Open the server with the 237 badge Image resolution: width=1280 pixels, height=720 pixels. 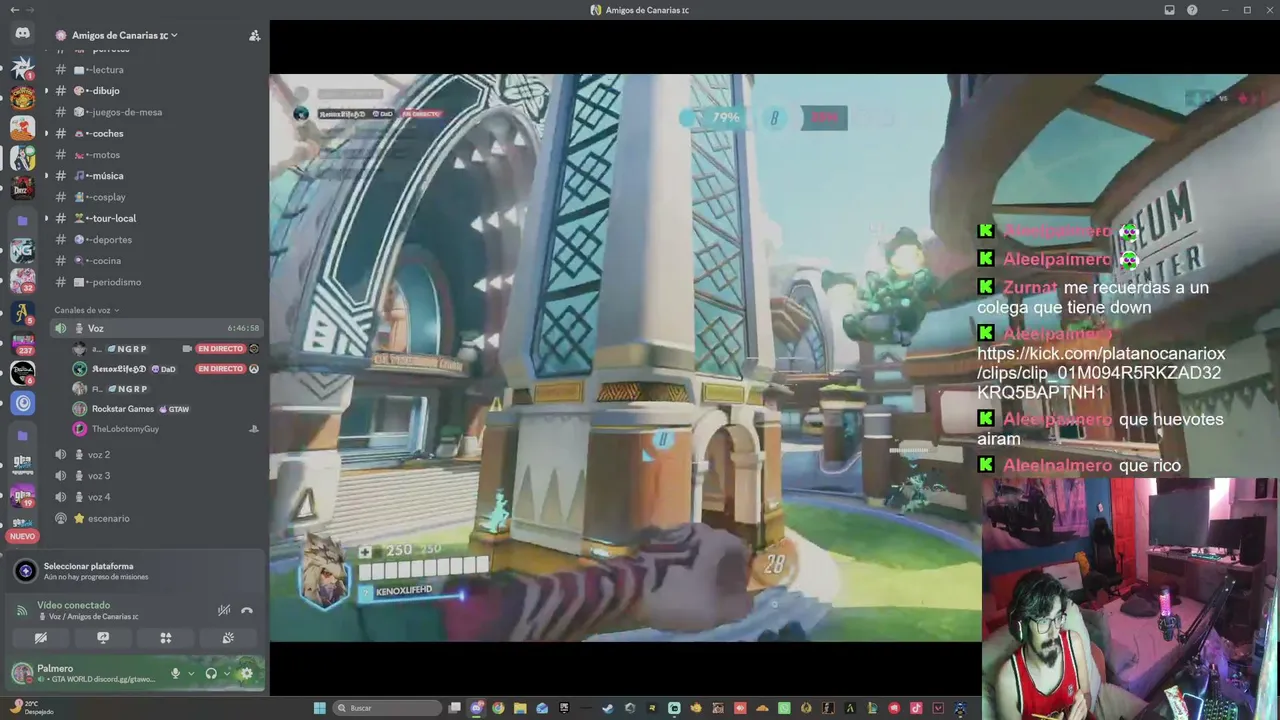point(22,343)
